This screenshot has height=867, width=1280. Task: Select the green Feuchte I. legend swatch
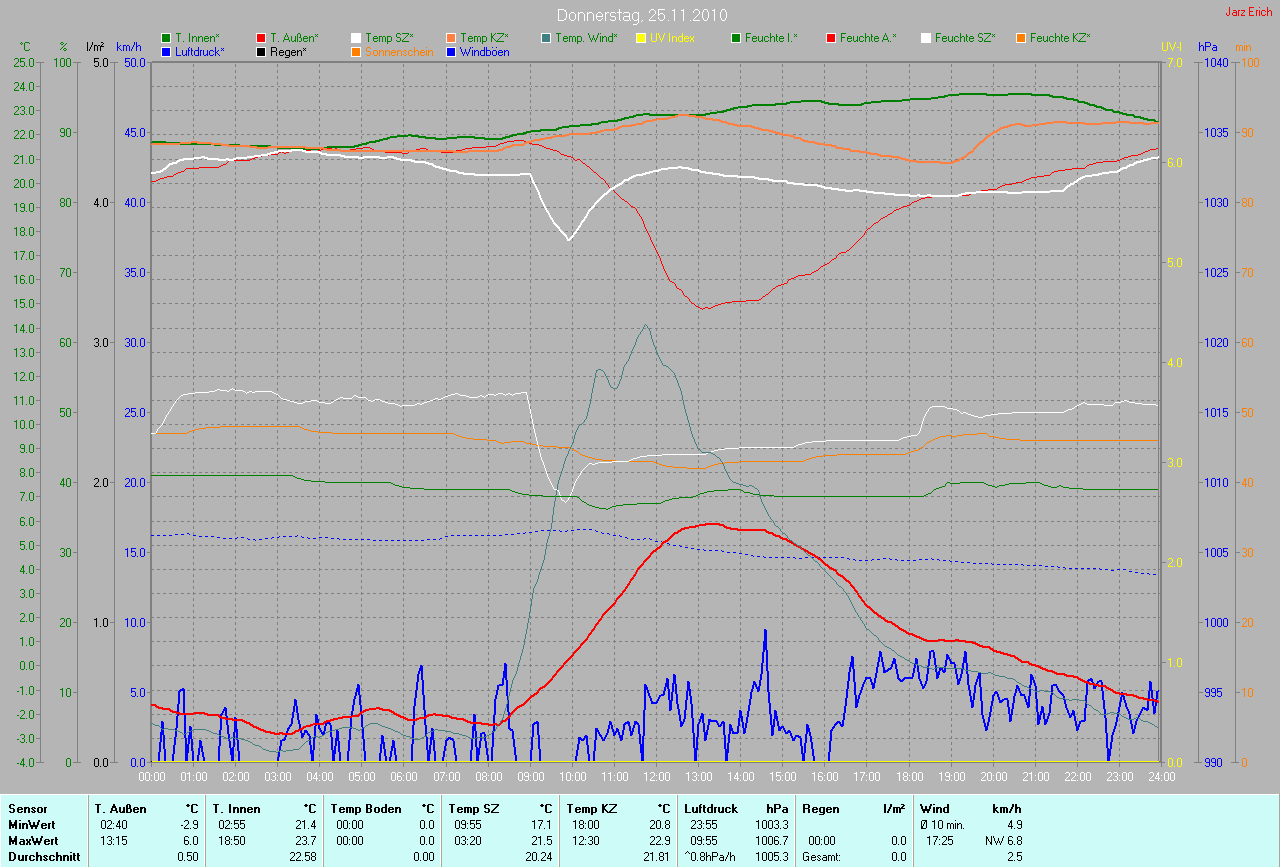point(736,38)
